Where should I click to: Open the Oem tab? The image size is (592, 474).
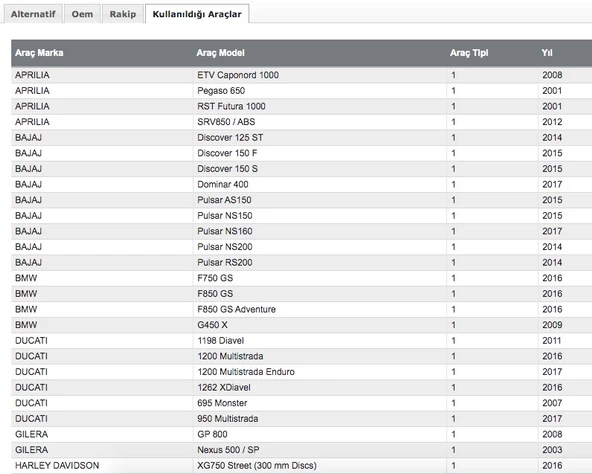pyautogui.click(x=82, y=14)
